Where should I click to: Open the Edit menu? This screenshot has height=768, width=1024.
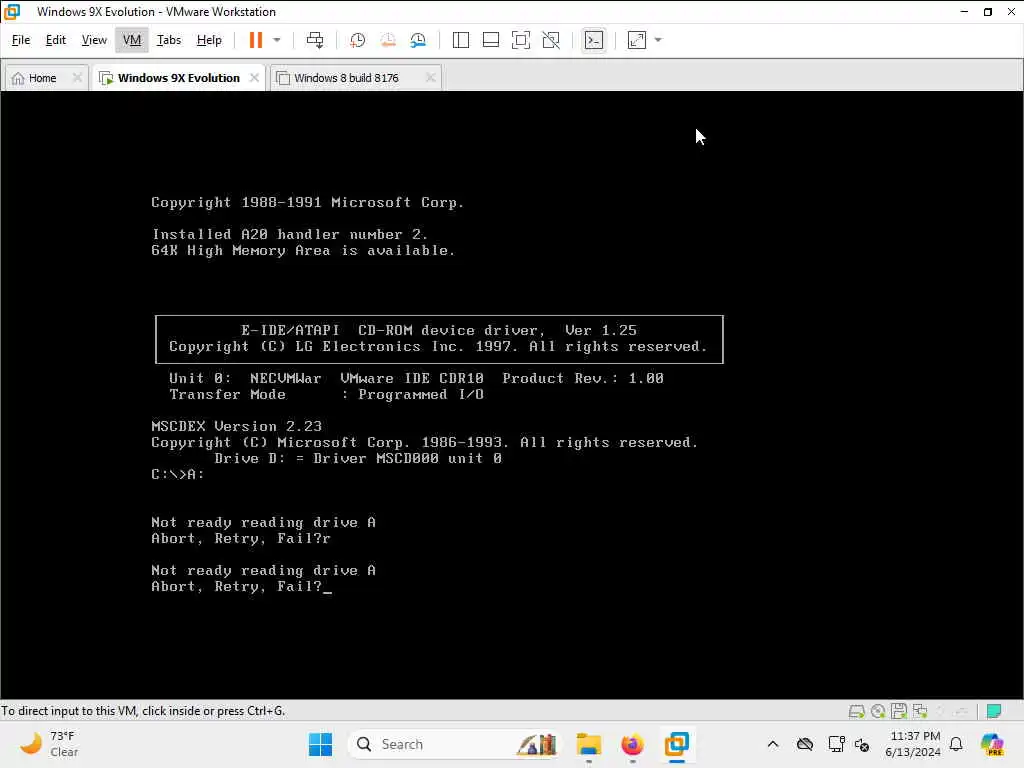[x=56, y=40]
